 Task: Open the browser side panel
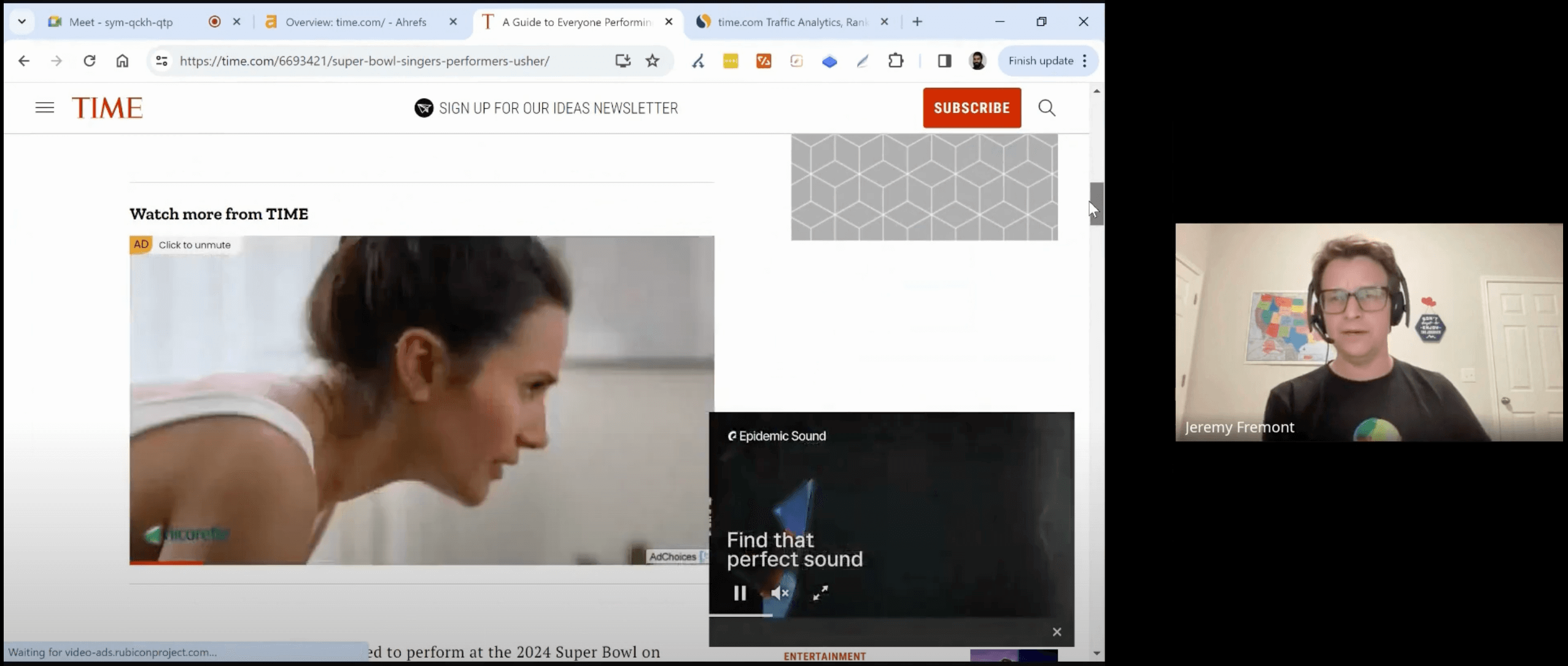pos(944,61)
